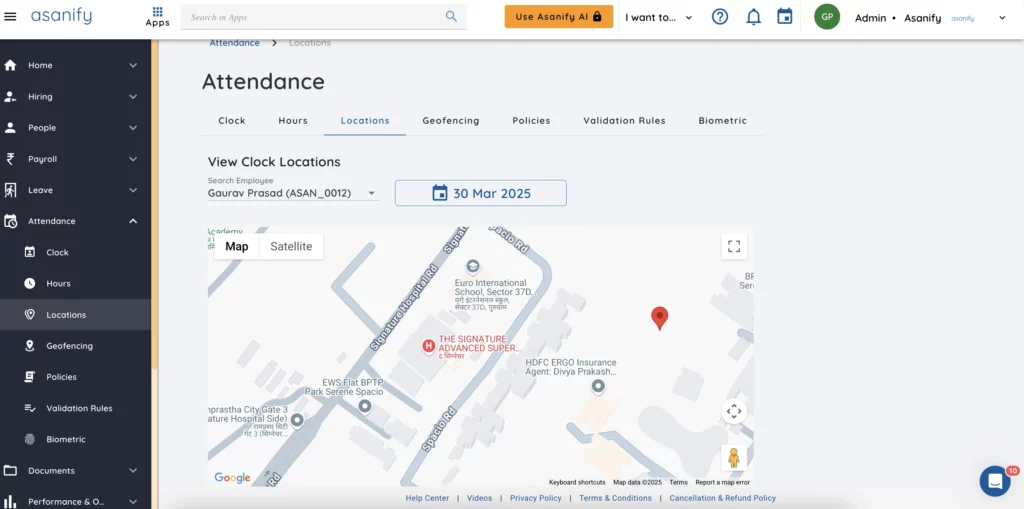Viewport: 1024px width, 509px height.
Task: Click the map Keyboard shortcuts button
Action: 577,482
